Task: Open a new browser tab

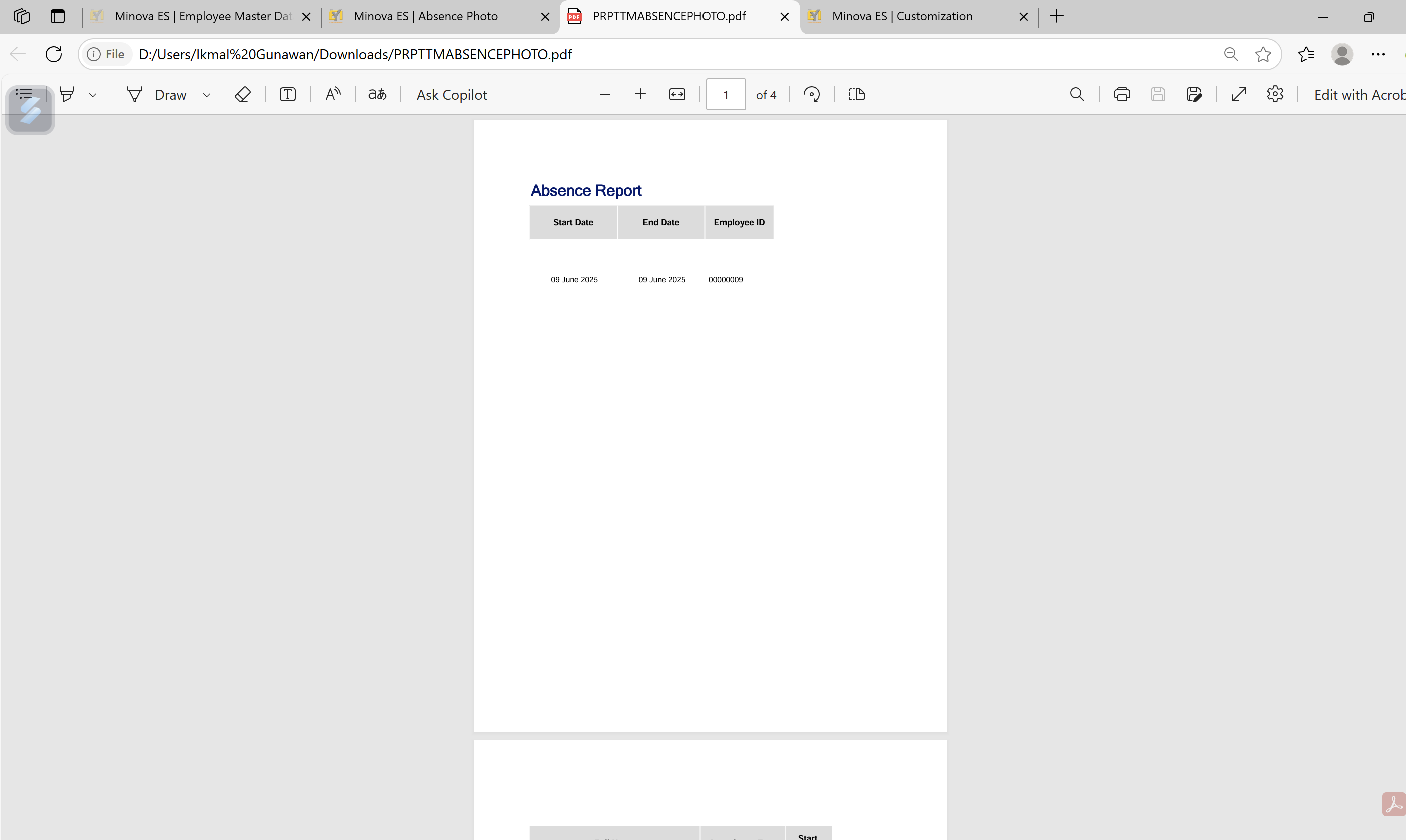Action: tap(1056, 16)
